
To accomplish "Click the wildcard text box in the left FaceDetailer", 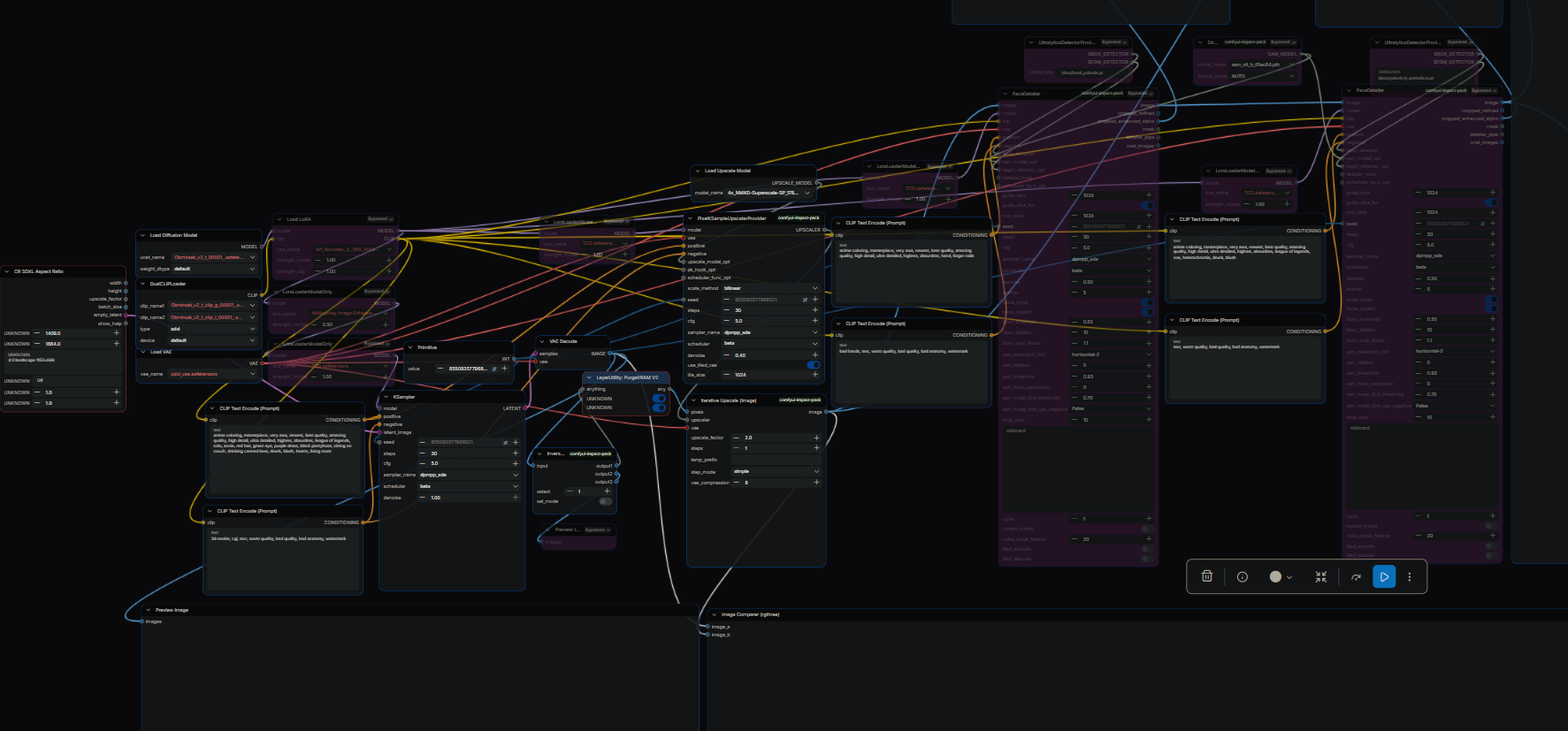I will pos(1078,468).
